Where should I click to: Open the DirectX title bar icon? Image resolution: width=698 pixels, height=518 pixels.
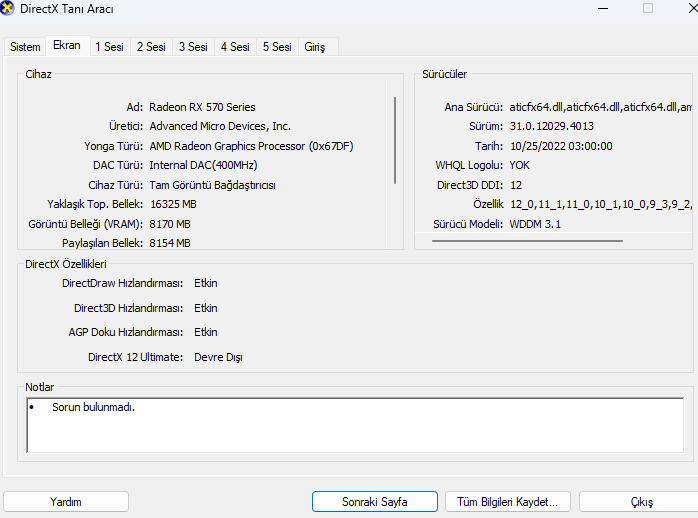tap(7, 8)
